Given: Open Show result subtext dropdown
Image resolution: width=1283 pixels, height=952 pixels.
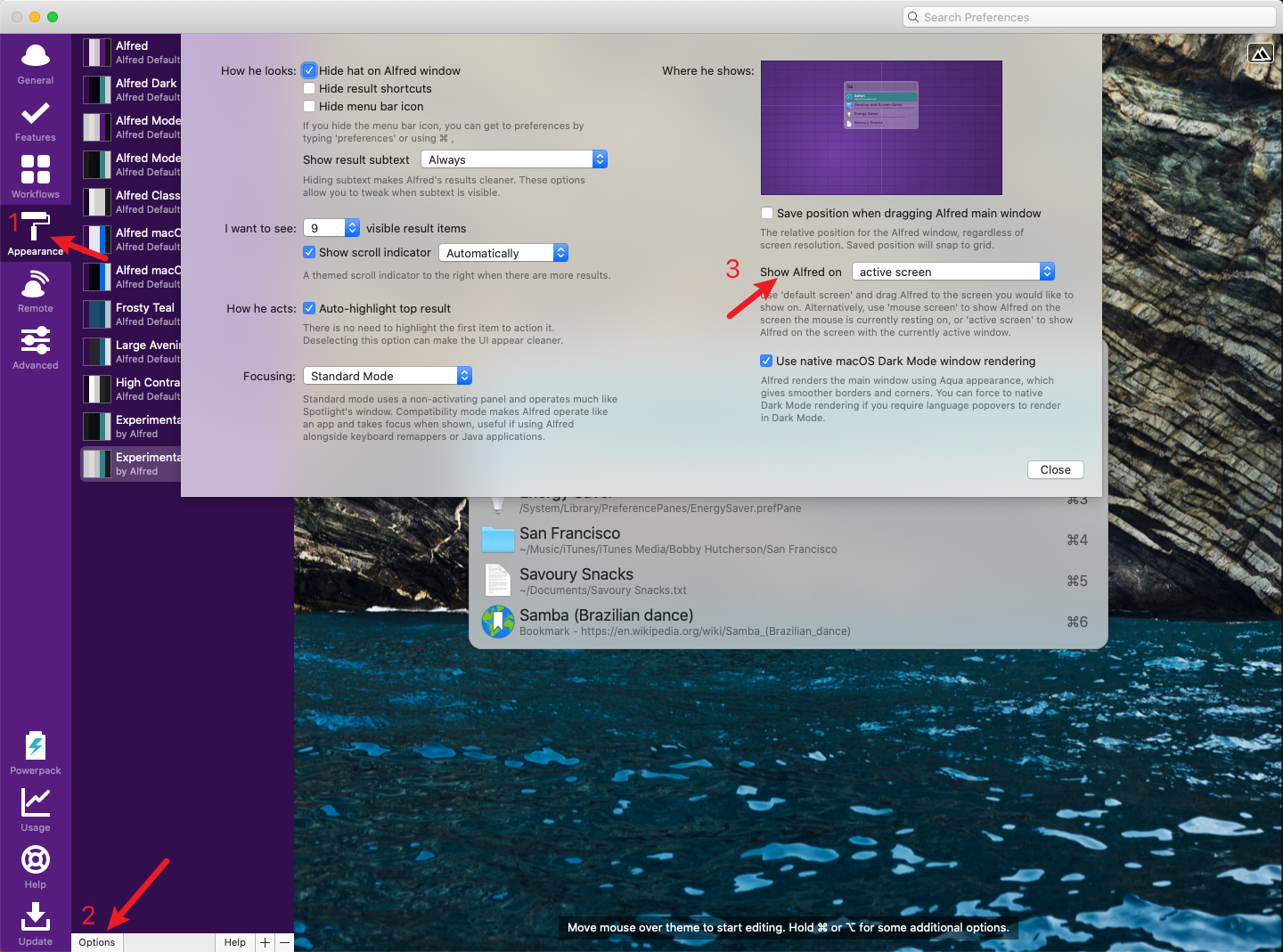Looking at the screenshot, I should click(514, 159).
